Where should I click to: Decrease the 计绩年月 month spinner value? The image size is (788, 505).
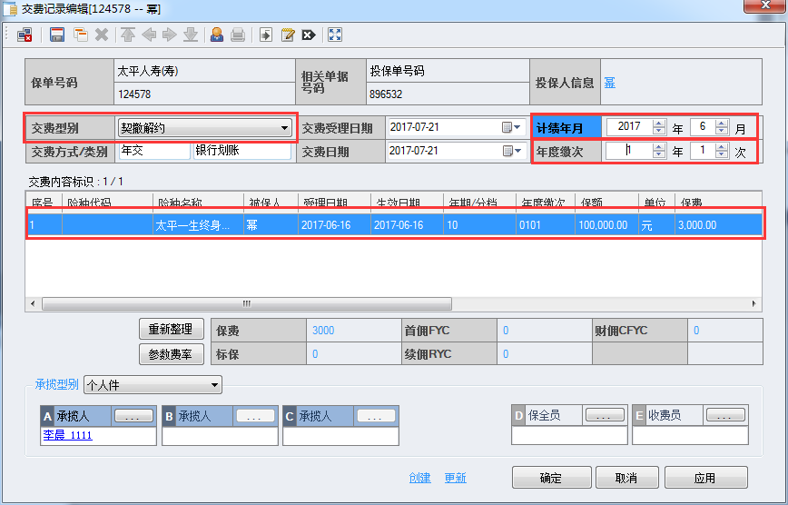click(x=721, y=131)
